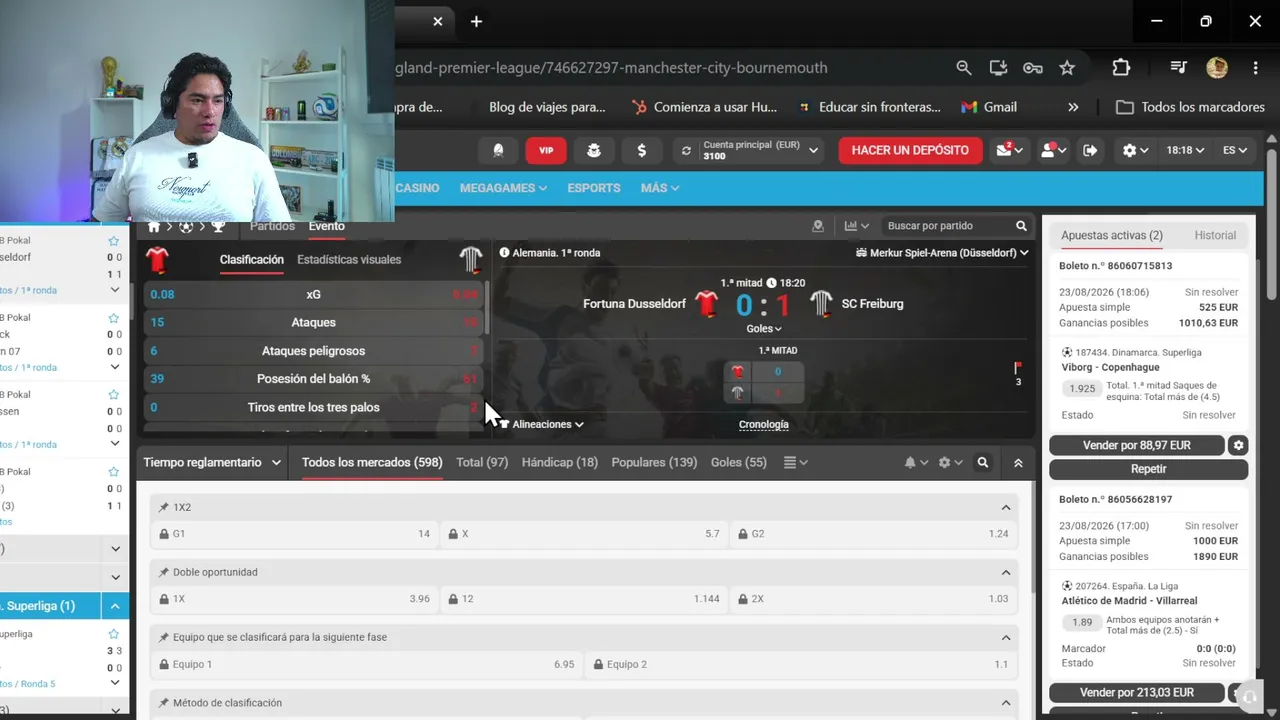
Task: Pin the Doble oportunidad market
Action: coord(164,572)
